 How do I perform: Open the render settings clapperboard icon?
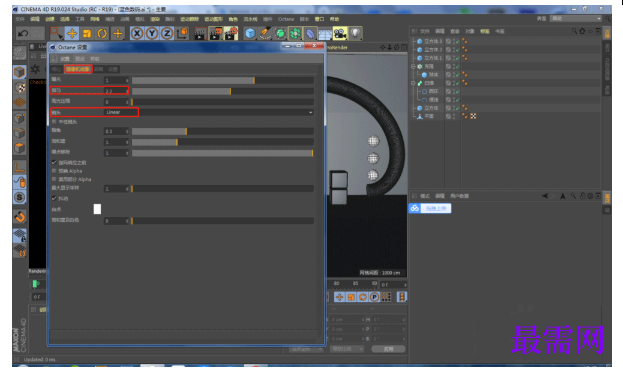coord(230,33)
